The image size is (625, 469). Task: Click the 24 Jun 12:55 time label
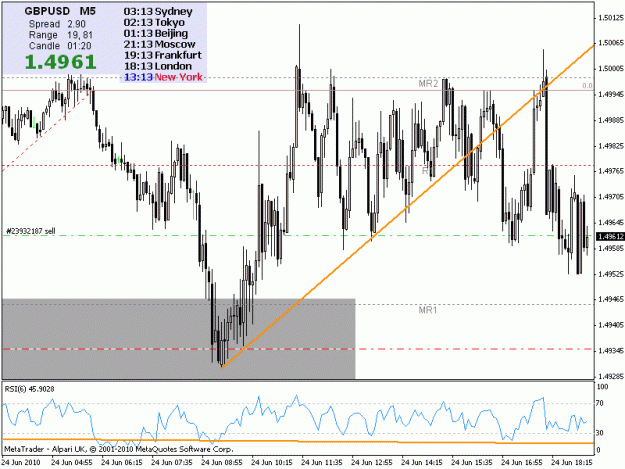372,462
